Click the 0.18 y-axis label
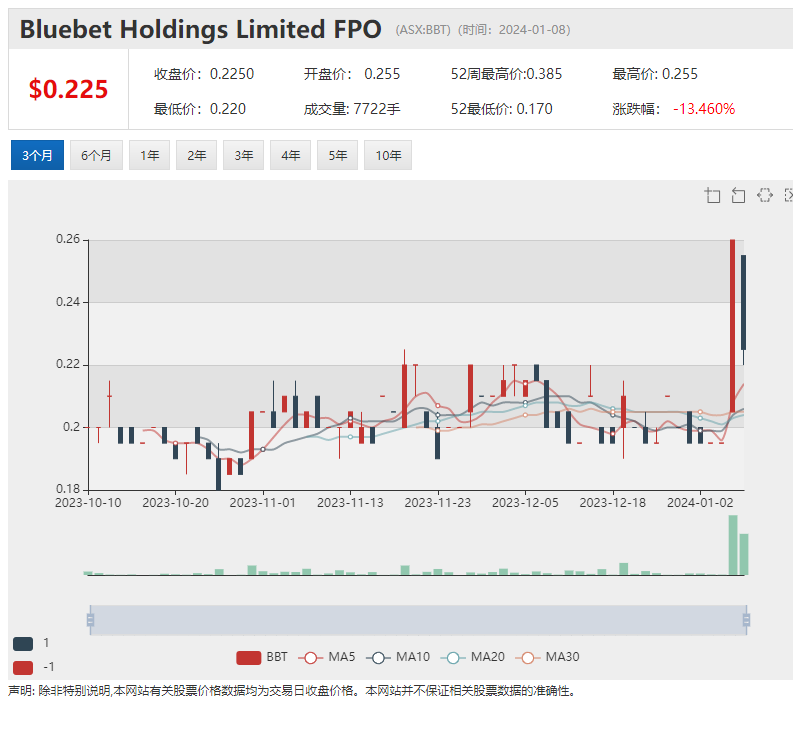The height and width of the screenshot is (737, 805). coord(68,489)
